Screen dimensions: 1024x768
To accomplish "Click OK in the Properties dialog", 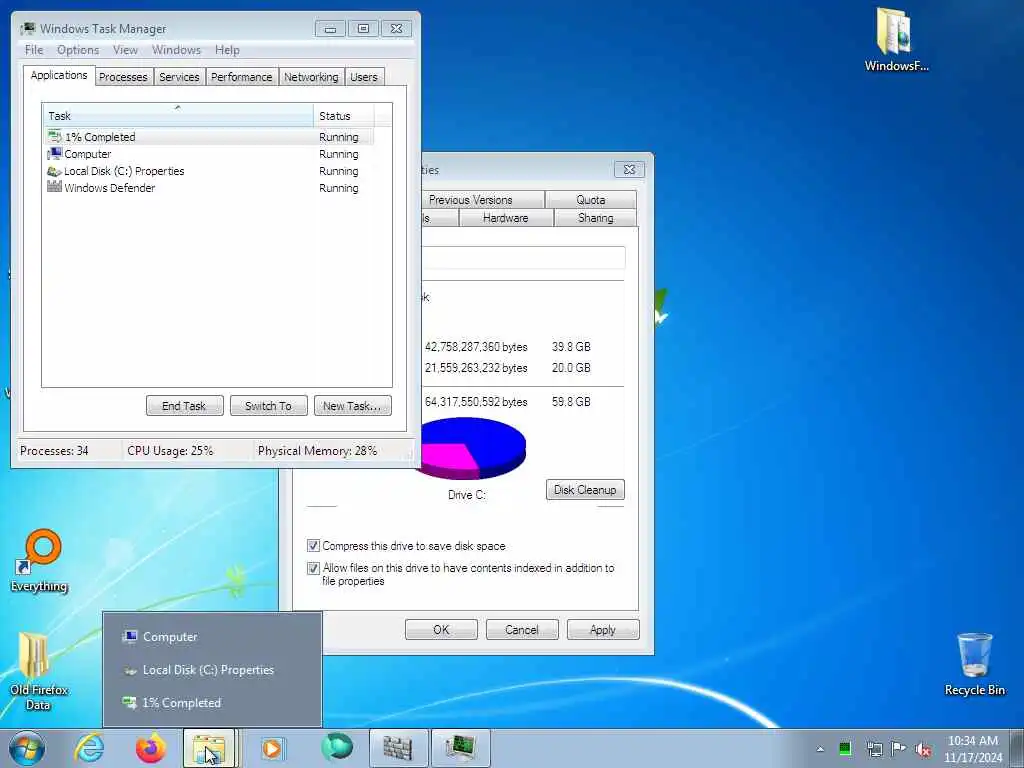I will (441, 630).
